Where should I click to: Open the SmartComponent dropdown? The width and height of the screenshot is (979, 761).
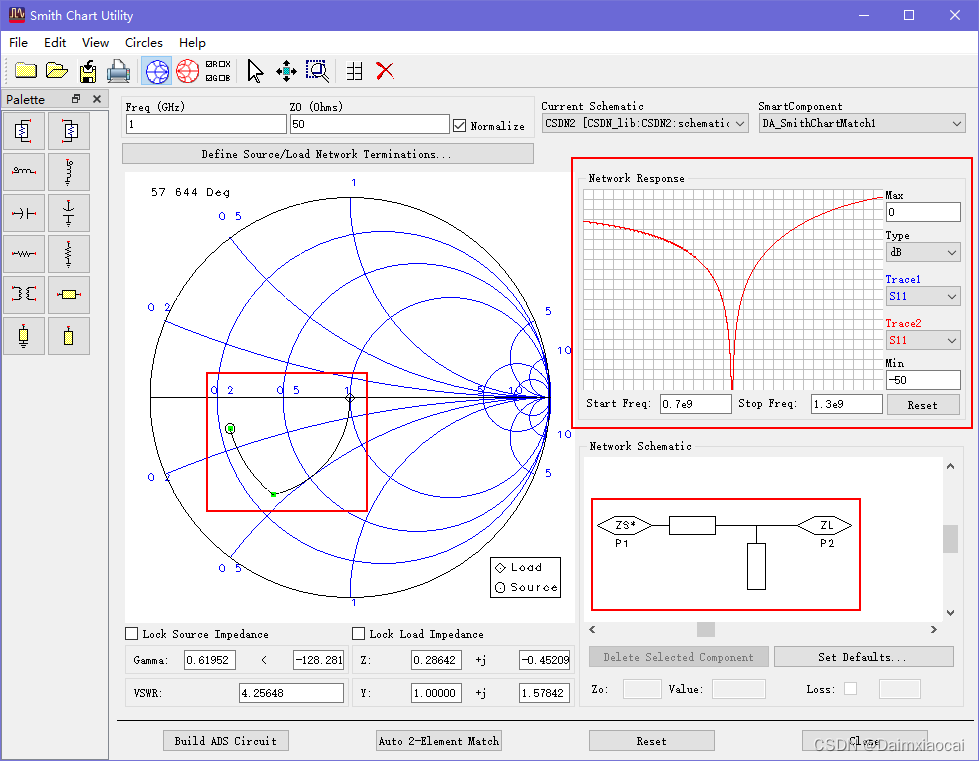point(862,123)
